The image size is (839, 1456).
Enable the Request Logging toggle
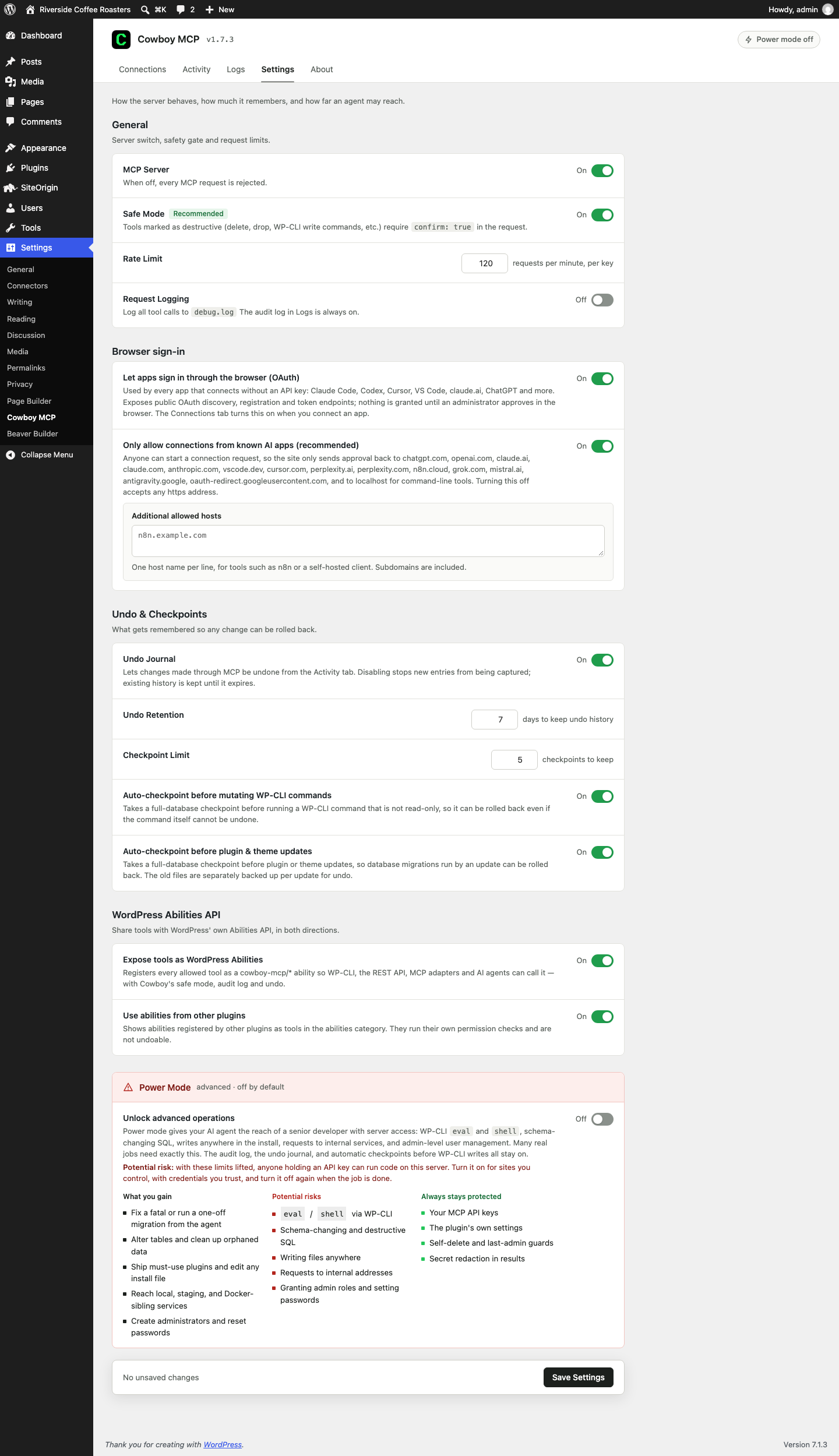[602, 300]
